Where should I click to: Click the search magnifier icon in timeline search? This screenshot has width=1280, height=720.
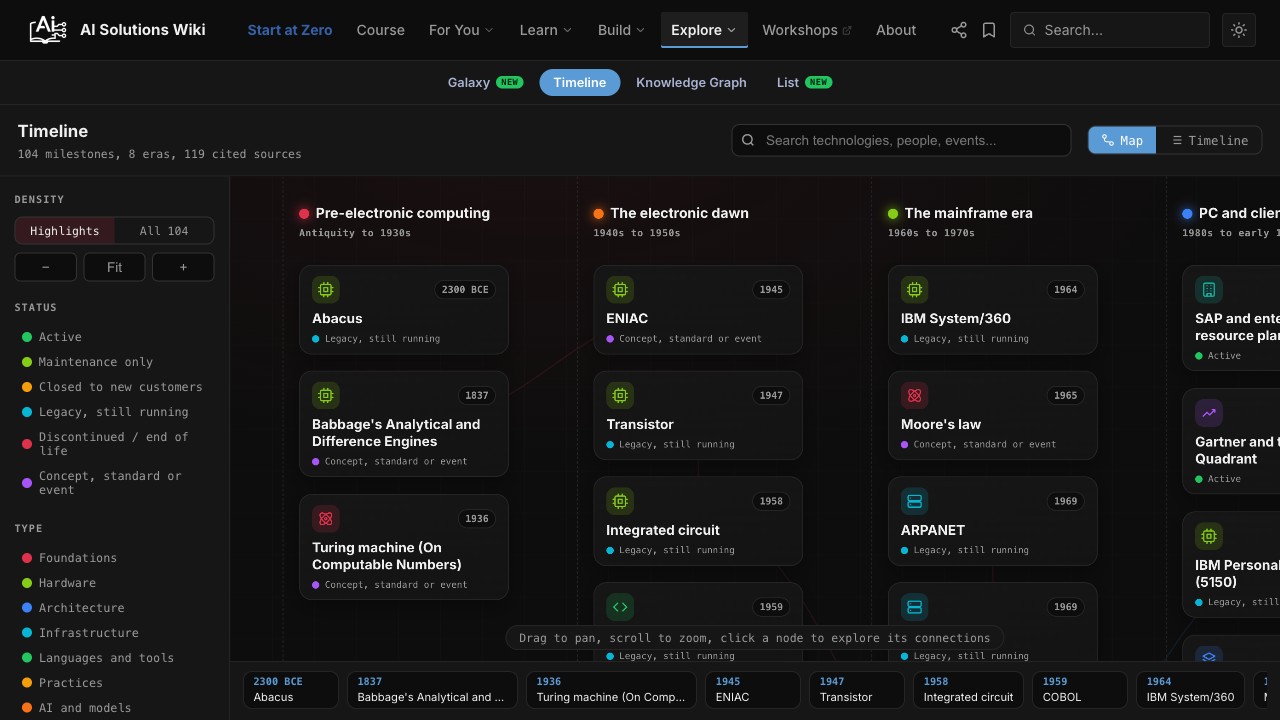tap(749, 140)
